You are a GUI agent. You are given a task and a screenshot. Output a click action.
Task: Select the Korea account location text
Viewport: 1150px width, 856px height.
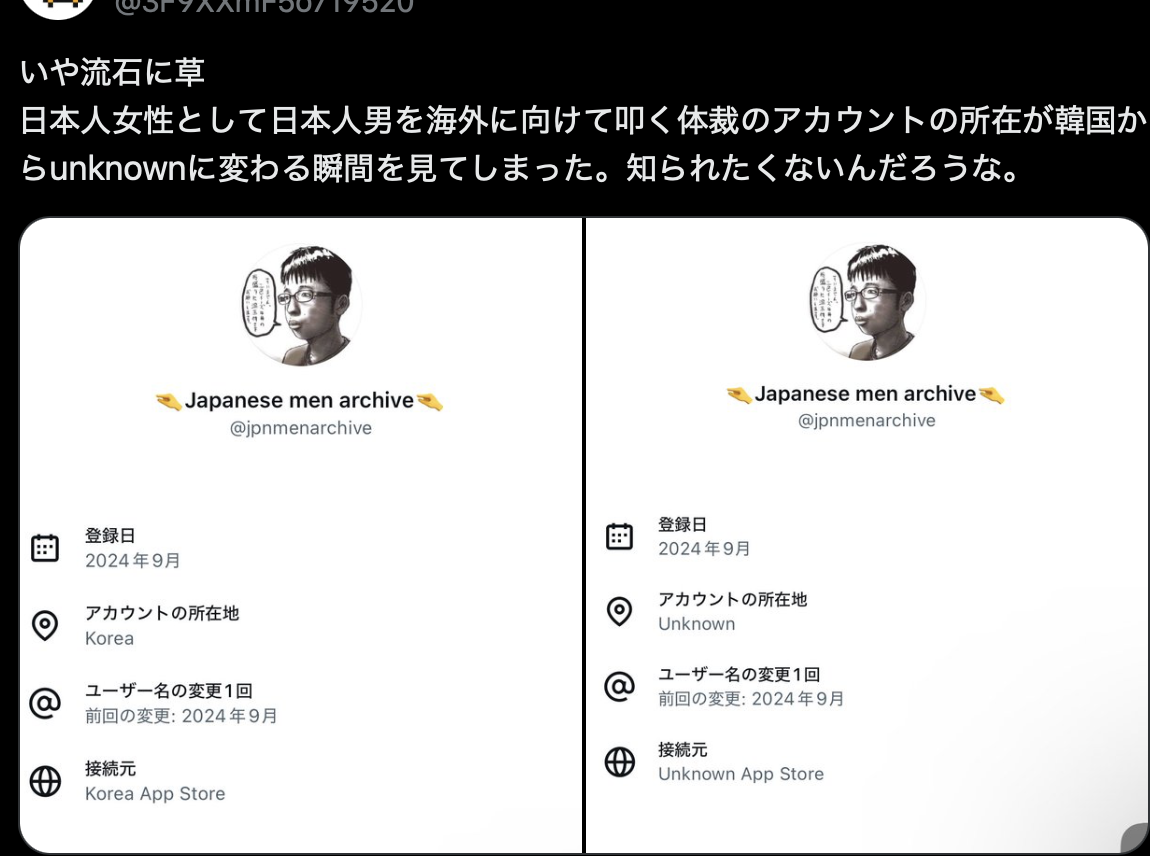tap(109, 638)
